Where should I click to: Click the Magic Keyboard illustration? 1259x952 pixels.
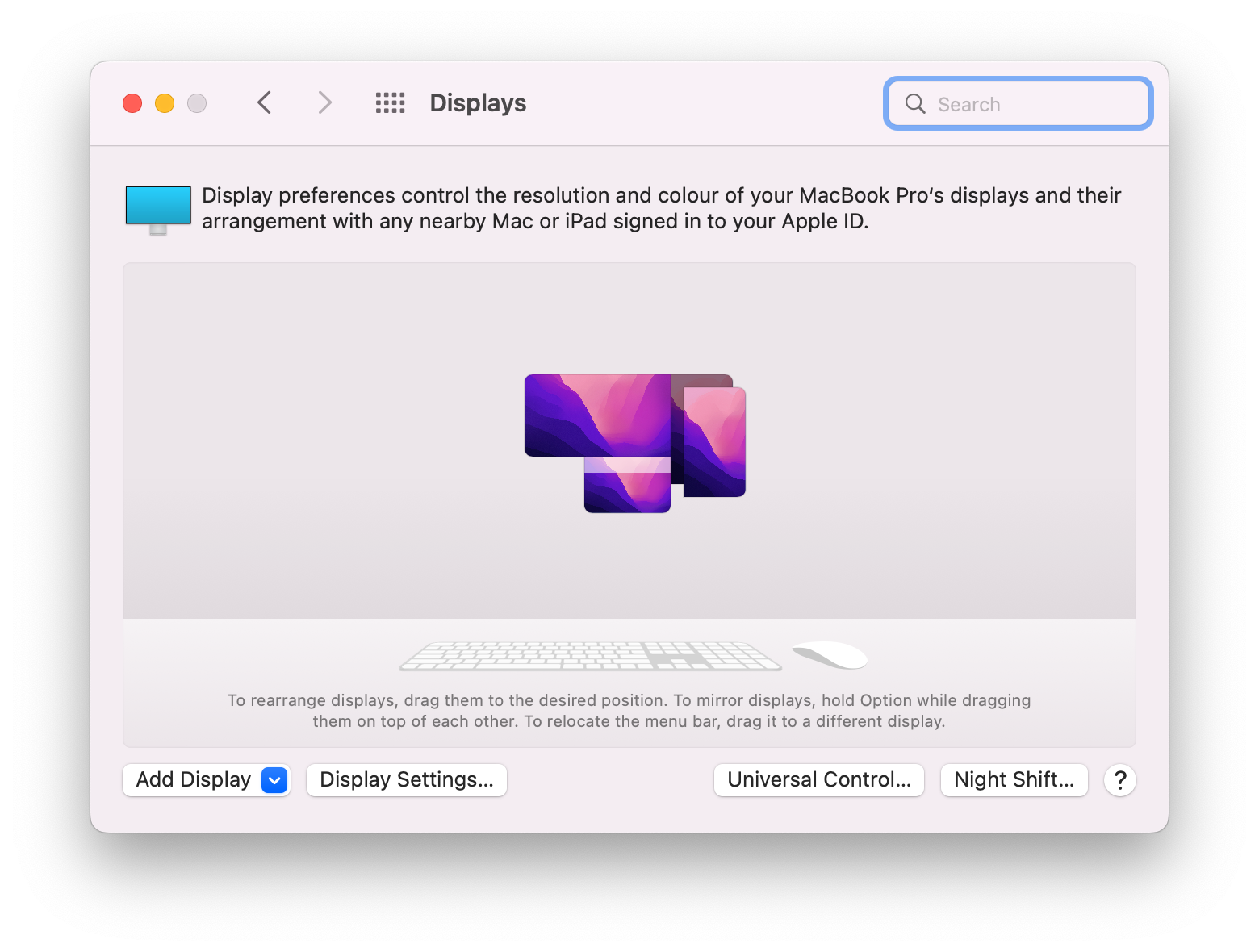point(590,656)
